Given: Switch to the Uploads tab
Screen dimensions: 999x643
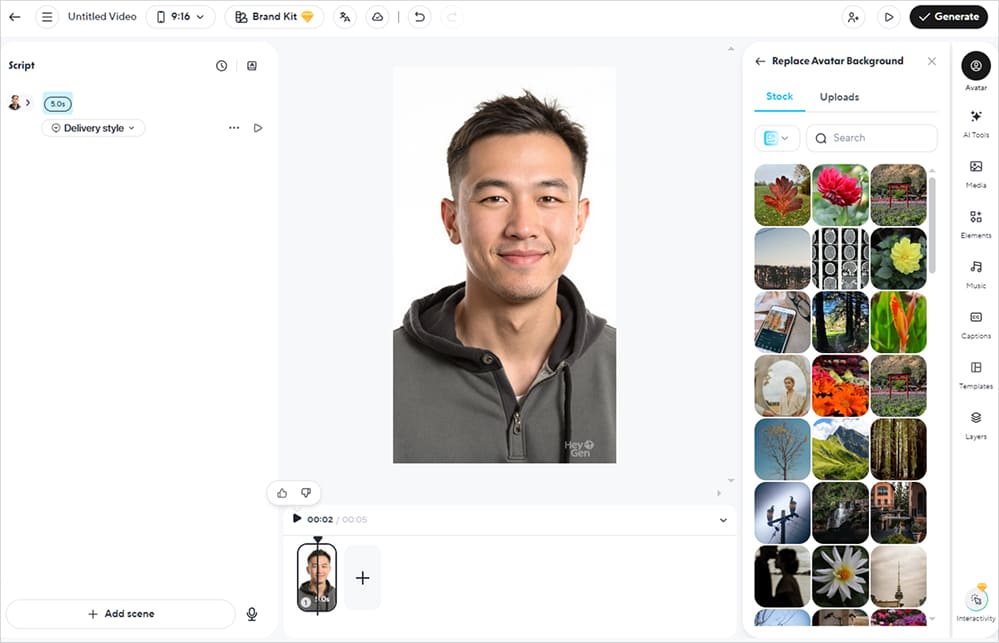Looking at the screenshot, I should [839, 97].
